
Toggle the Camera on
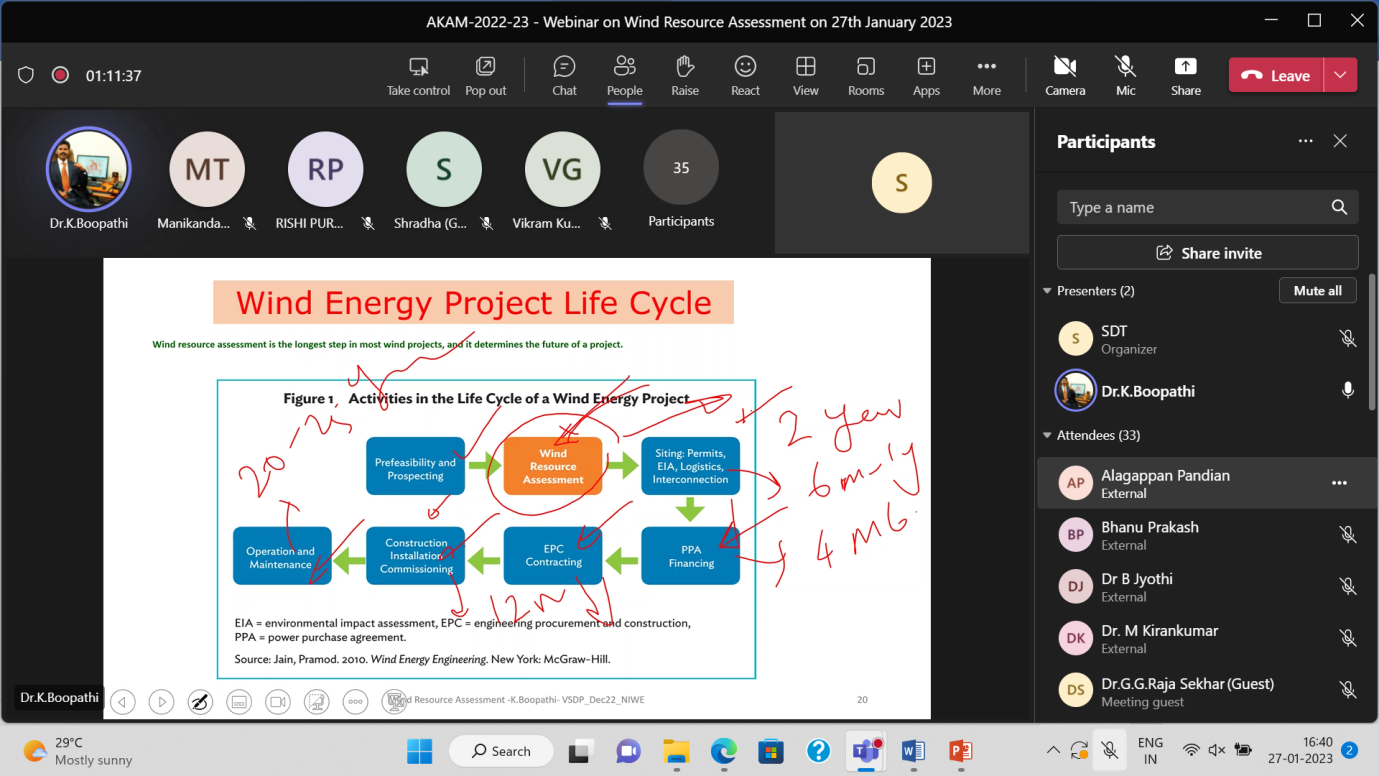click(x=1065, y=76)
